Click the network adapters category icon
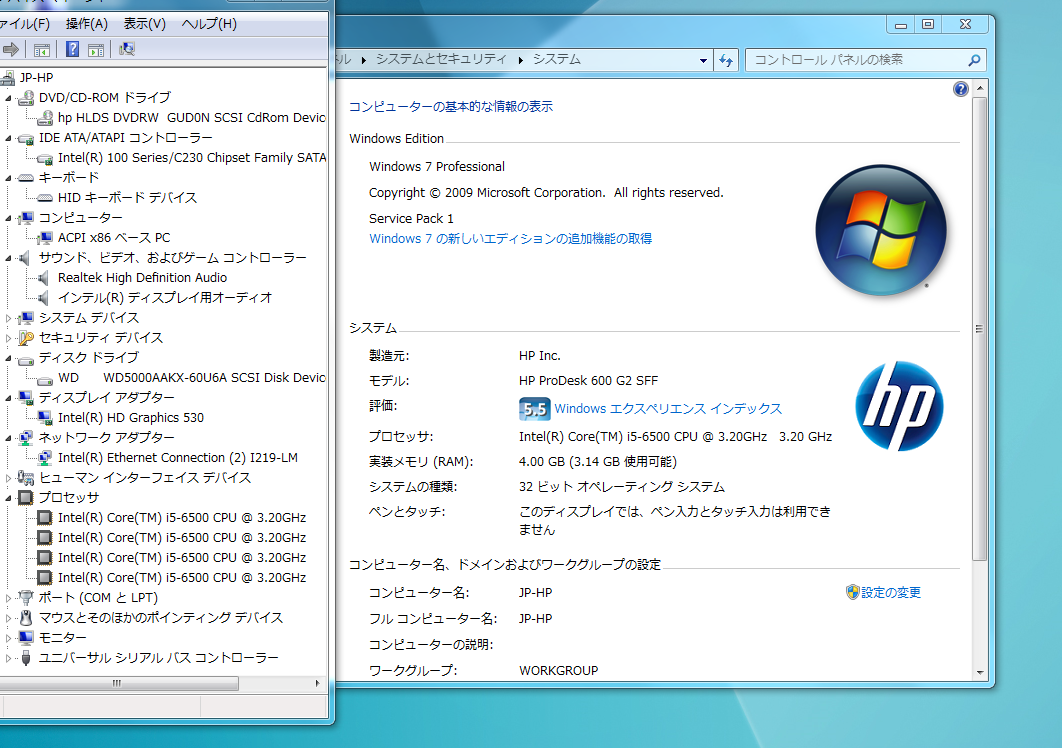 point(26,438)
